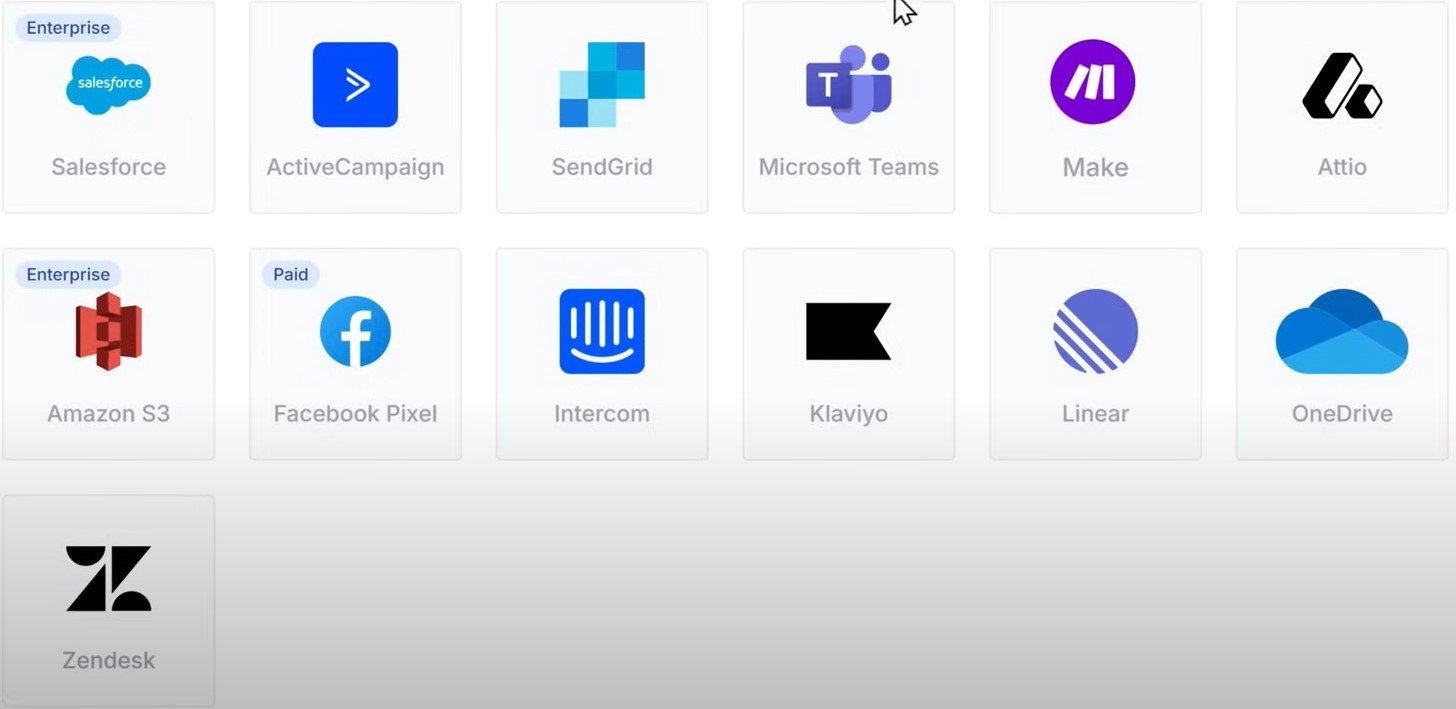
Task: Click the Enterprise badge on Amazon S3 card
Action: [68, 274]
